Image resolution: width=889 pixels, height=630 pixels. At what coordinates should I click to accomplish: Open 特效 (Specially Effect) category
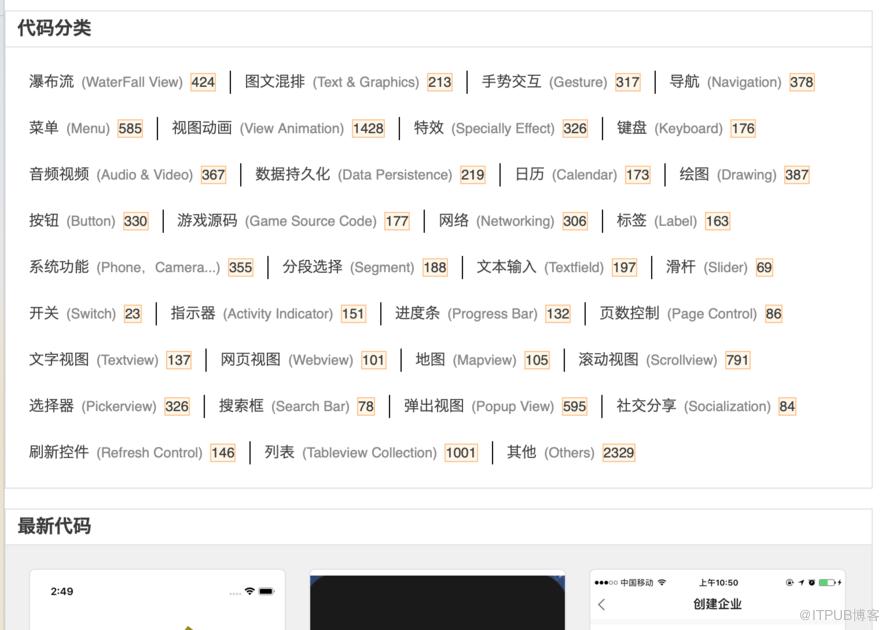[x=484, y=128]
